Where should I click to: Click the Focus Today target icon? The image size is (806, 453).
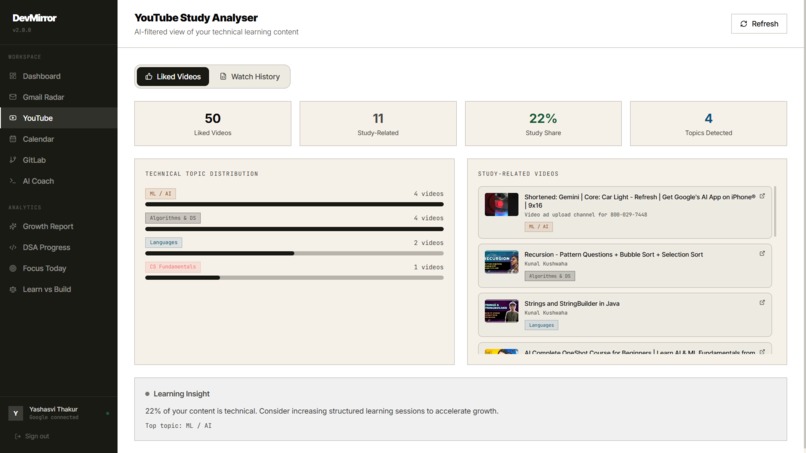13,268
